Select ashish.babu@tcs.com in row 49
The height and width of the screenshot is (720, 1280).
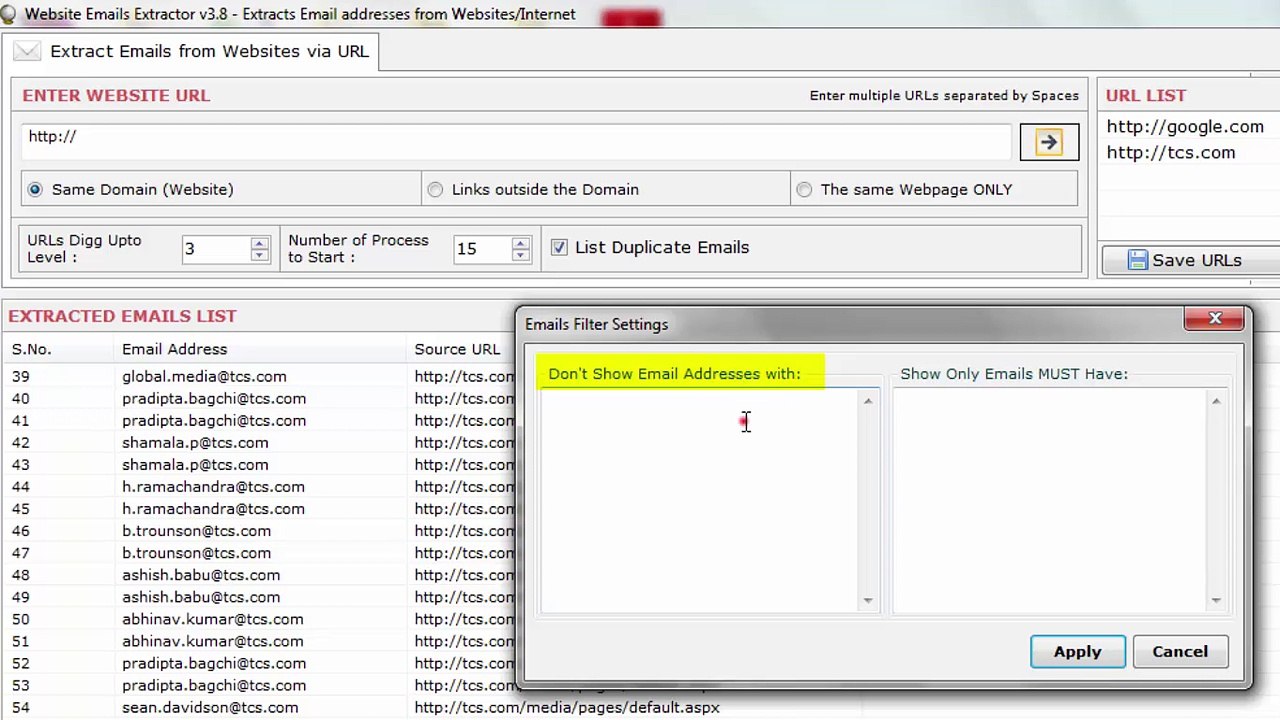tap(201, 597)
